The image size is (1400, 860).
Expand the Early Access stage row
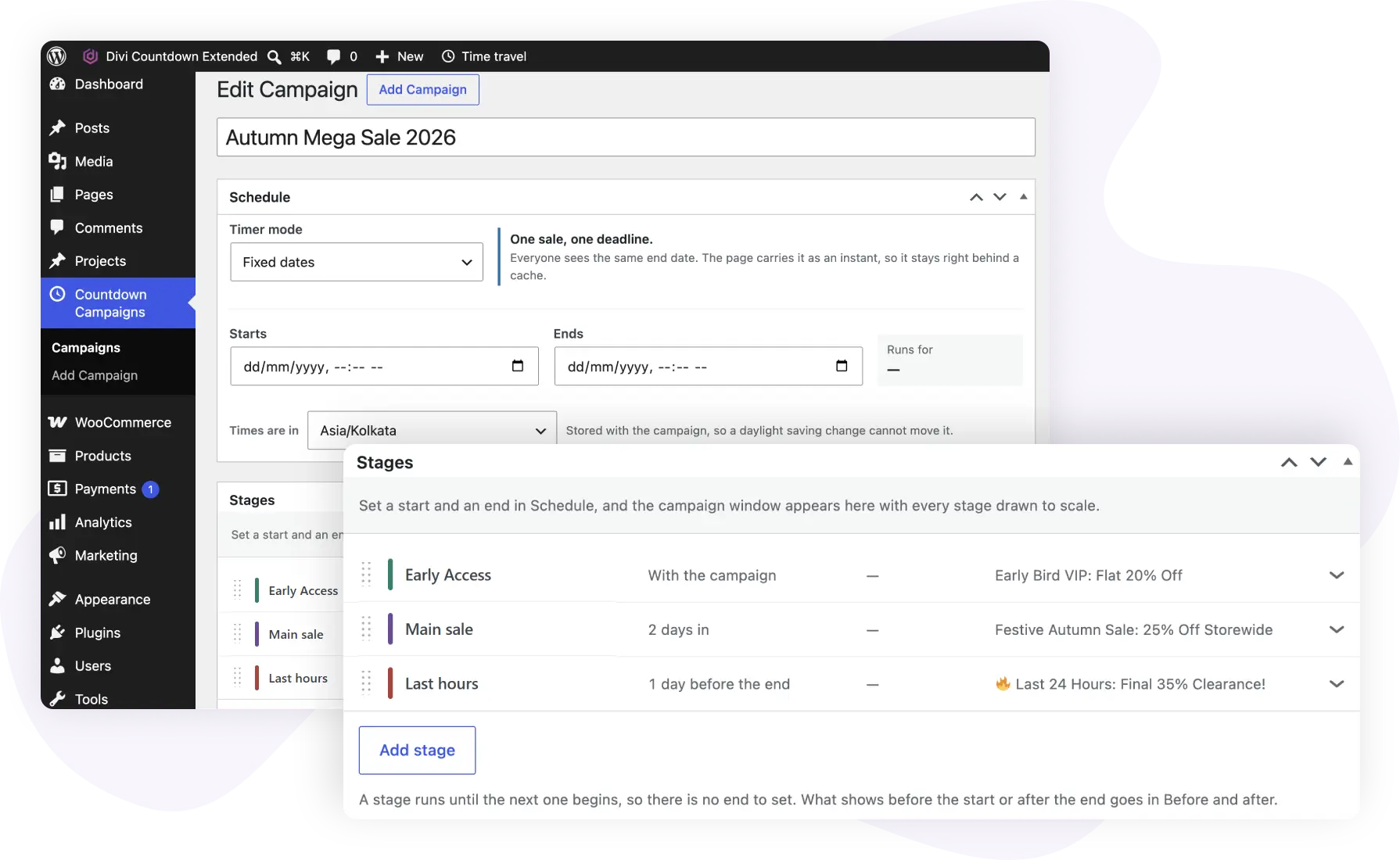pyautogui.click(x=1337, y=575)
